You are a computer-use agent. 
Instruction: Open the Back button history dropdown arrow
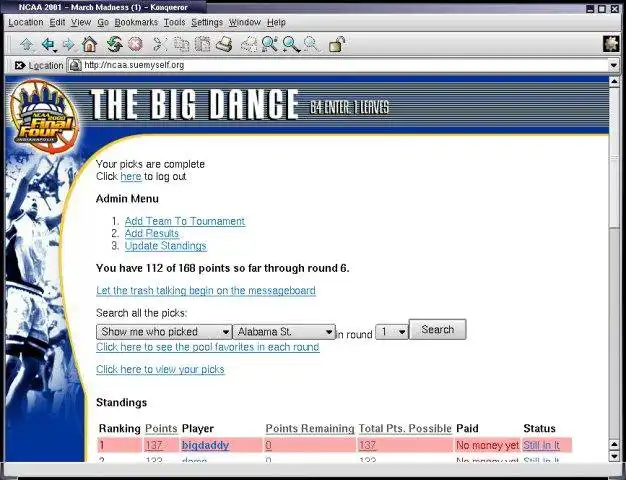(x=55, y=52)
